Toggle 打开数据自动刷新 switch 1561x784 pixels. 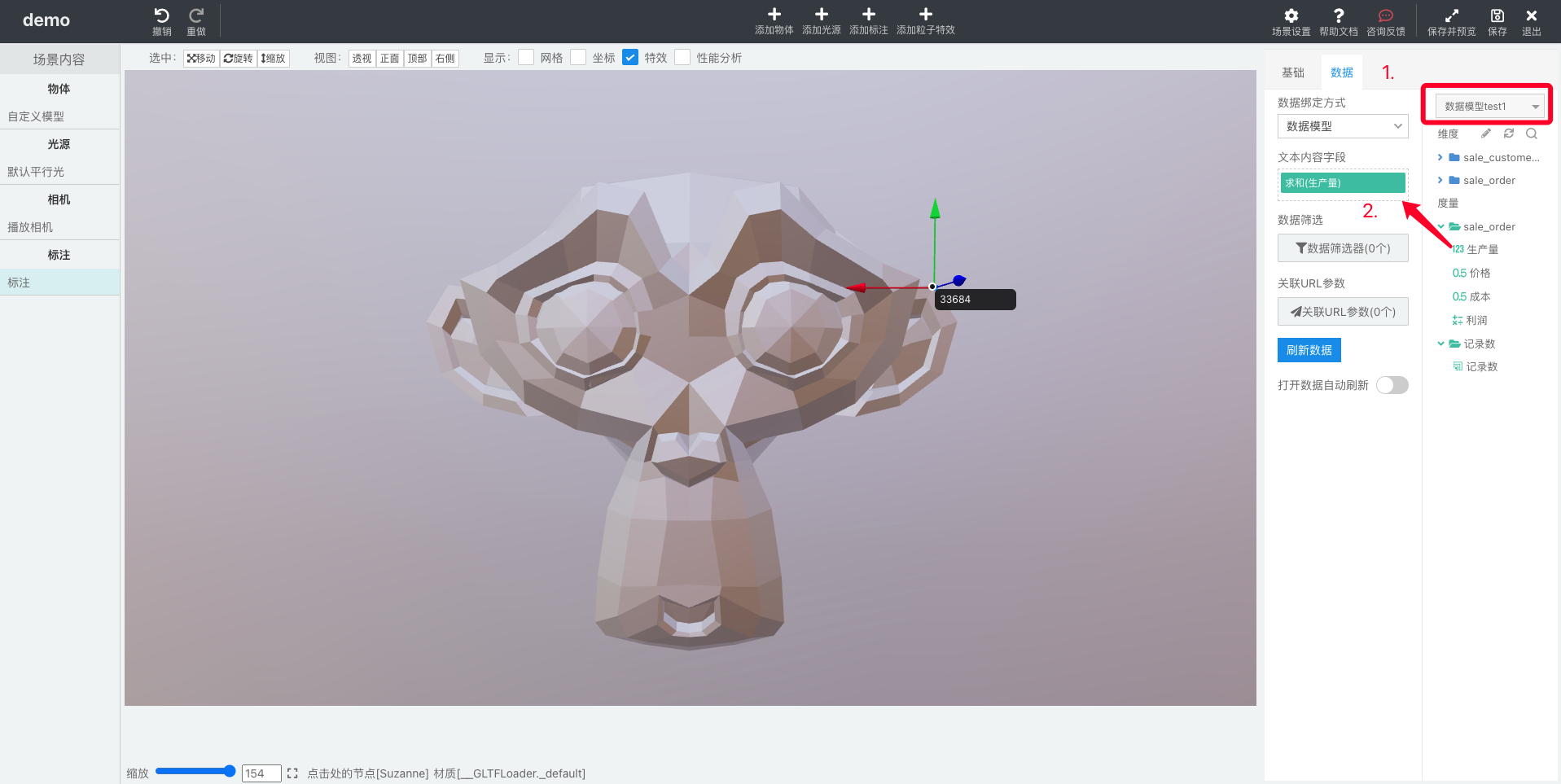(x=1392, y=385)
